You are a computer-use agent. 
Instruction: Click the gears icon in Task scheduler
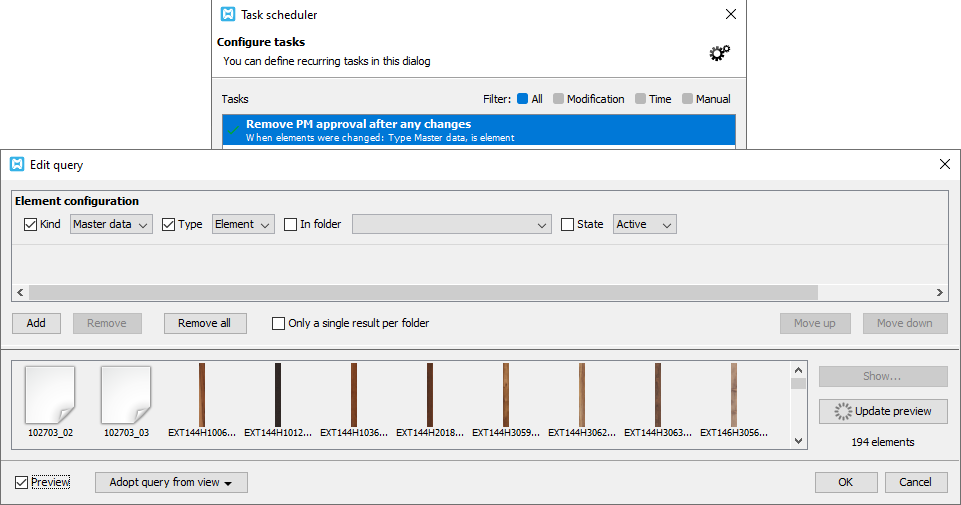720,53
